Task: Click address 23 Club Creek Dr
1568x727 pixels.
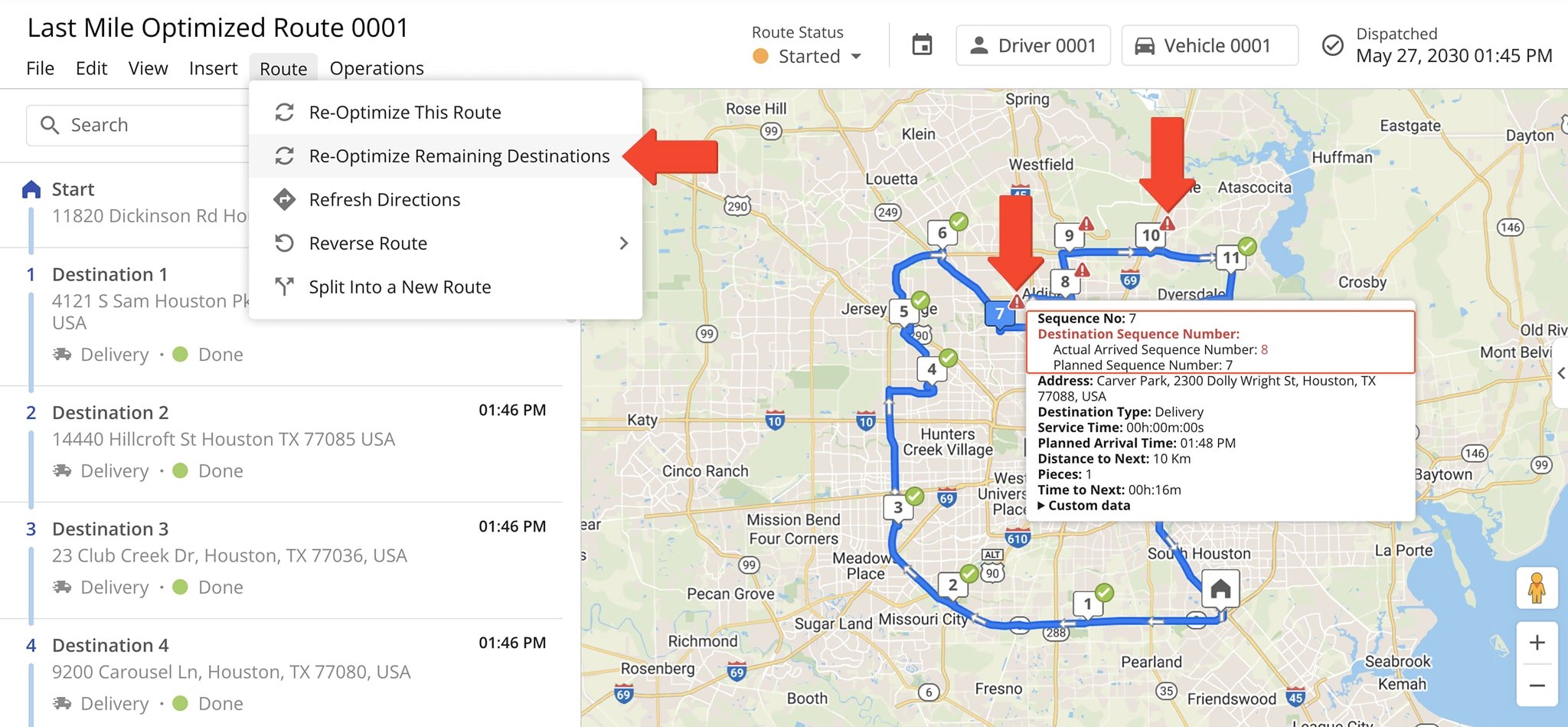Action: (x=230, y=556)
